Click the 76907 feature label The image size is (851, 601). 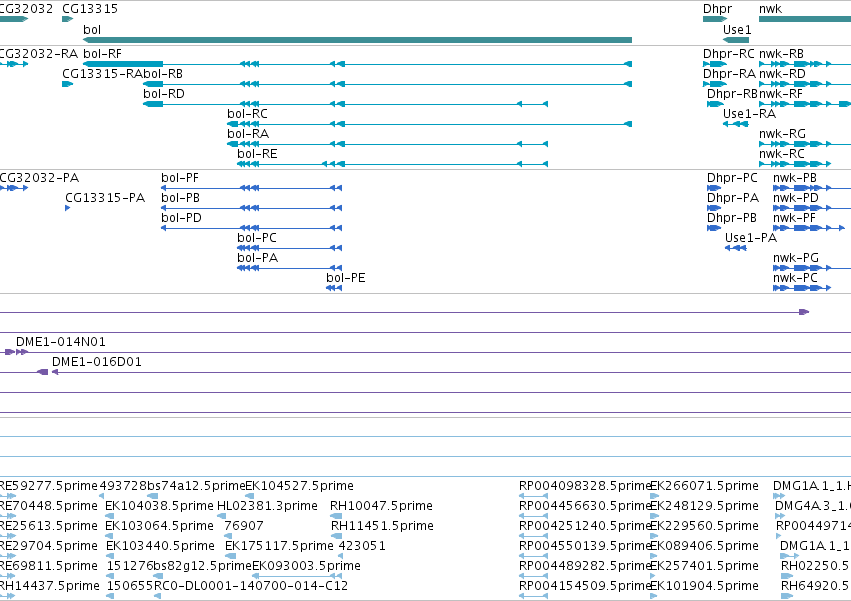click(x=244, y=526)
